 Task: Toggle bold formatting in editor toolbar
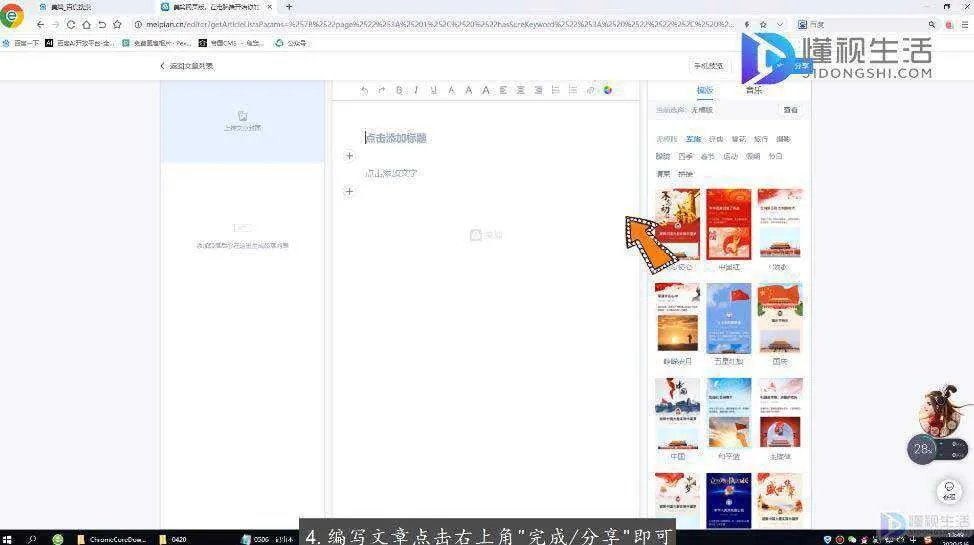tap(399, 90)
